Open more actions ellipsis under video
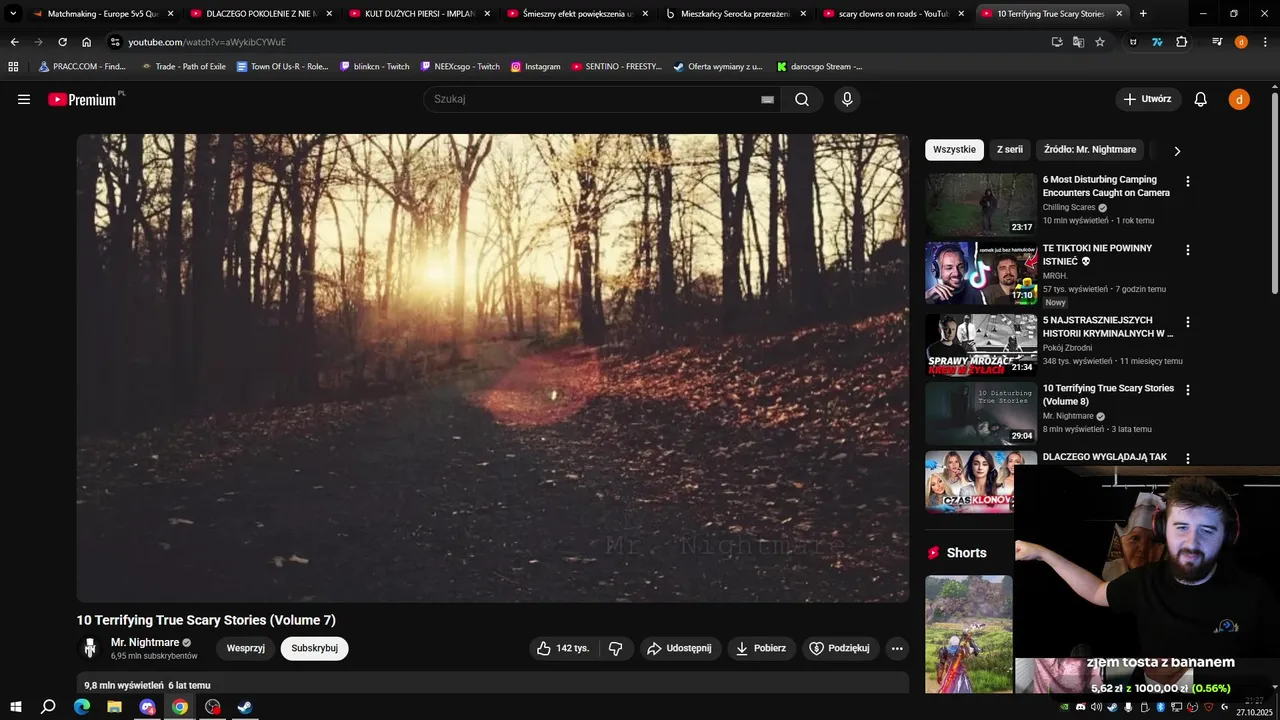This screenshot has height=720, width=1280. pos(897,648)
